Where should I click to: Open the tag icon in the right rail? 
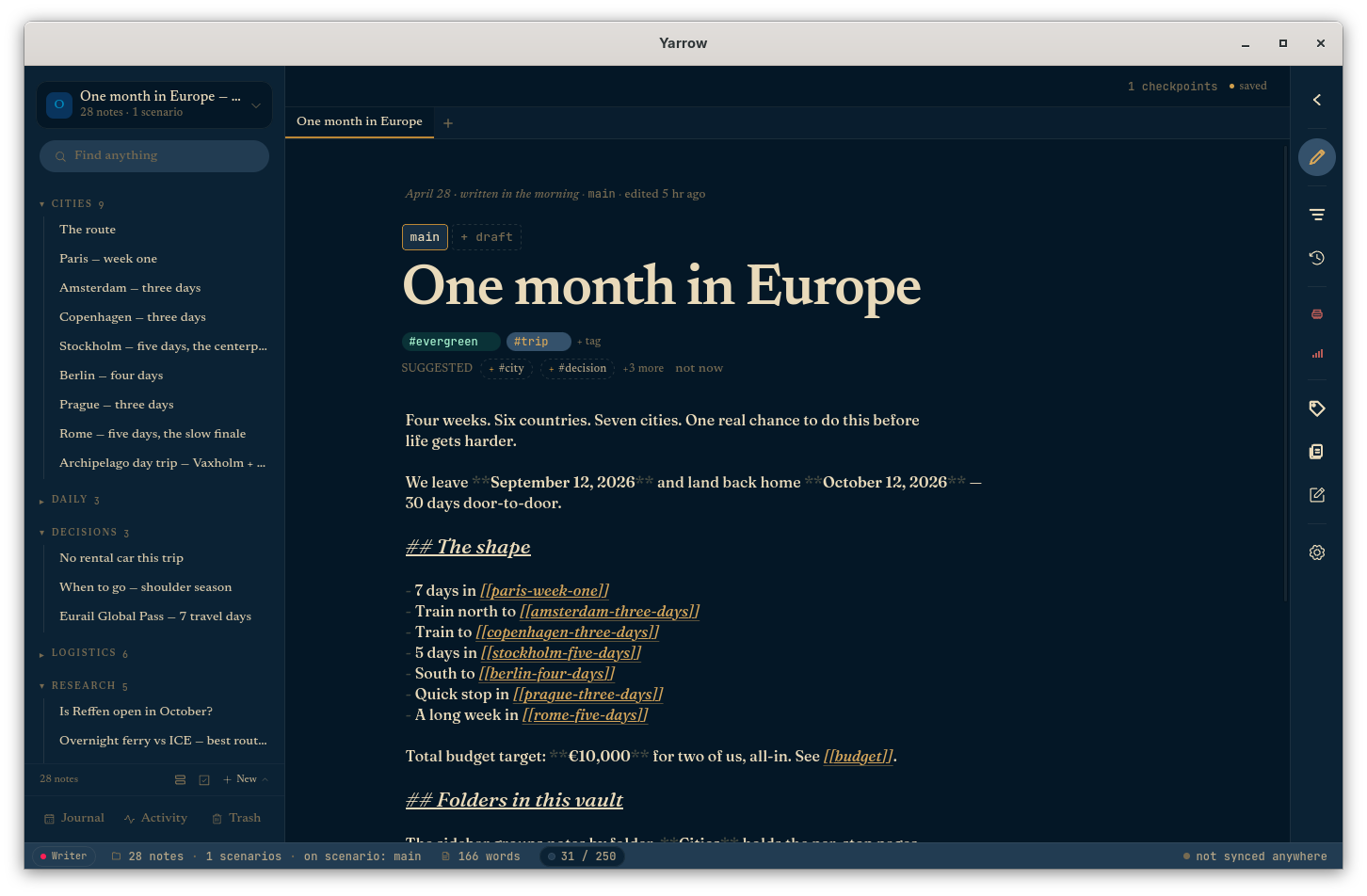click(1317, 408)
